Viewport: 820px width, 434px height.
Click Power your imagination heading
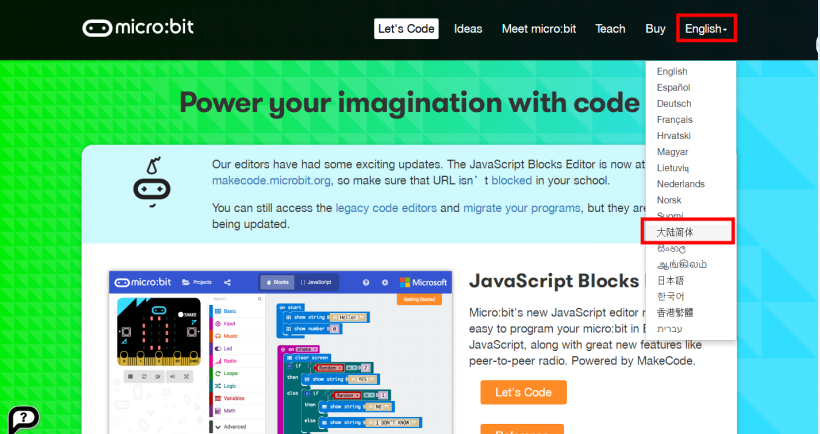click(409, 102)
